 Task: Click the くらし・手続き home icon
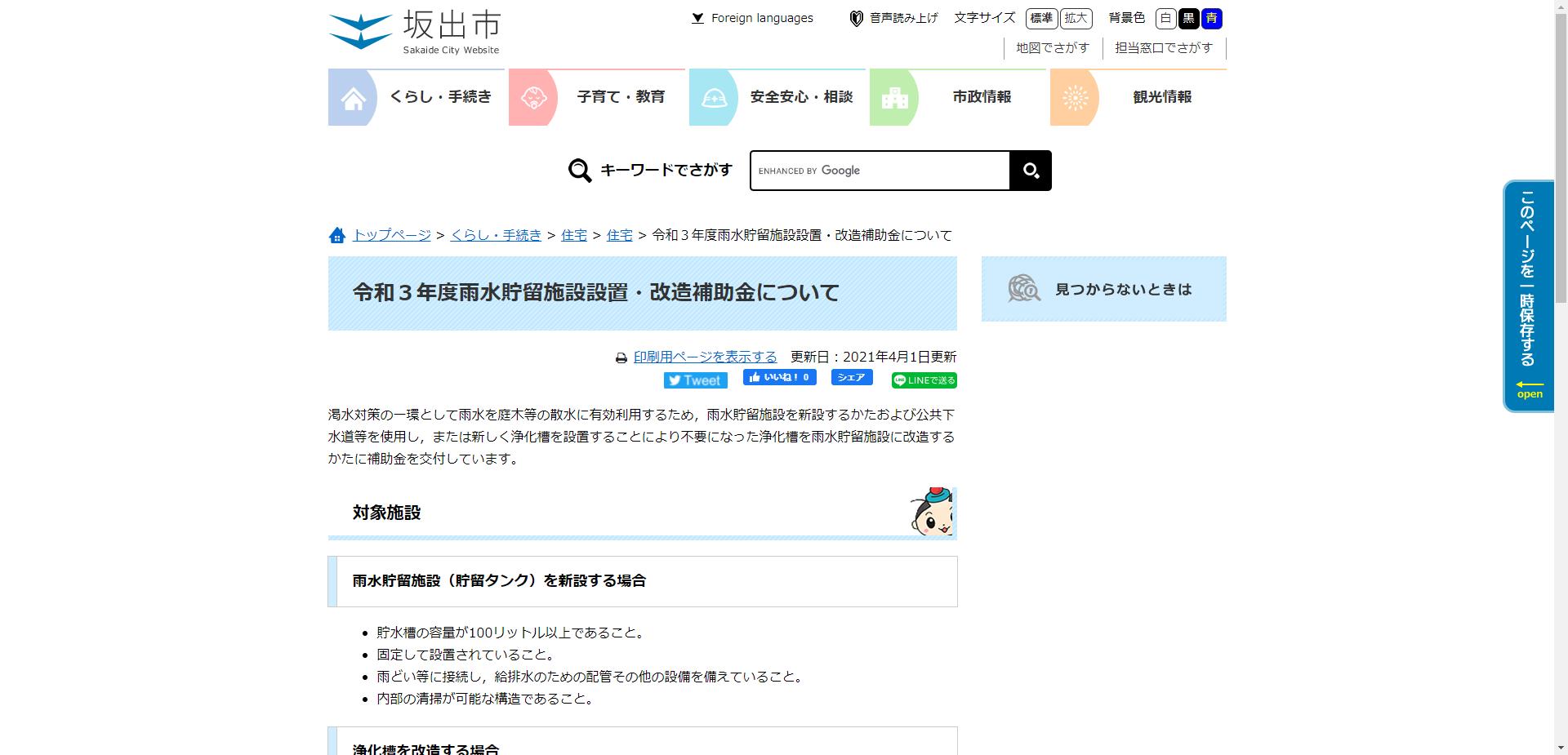(353, 97)
